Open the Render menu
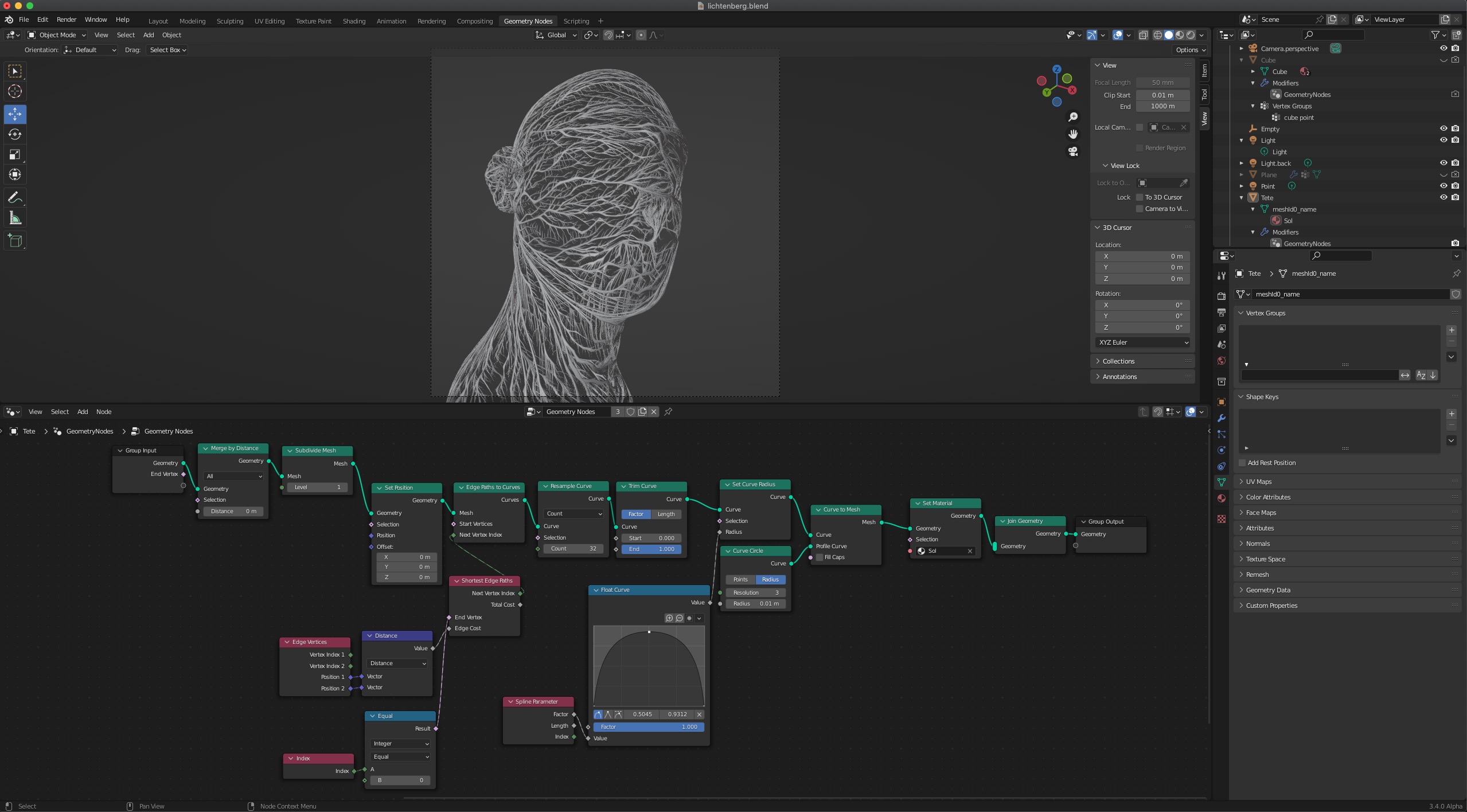This screenshot has width=1467, height=812. tap(67, 19)
